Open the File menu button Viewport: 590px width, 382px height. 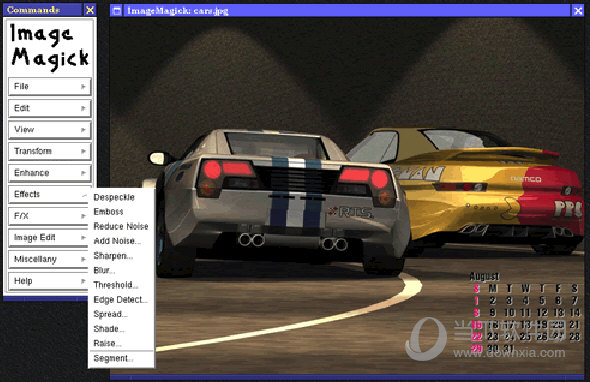click(x=50, y=87)
